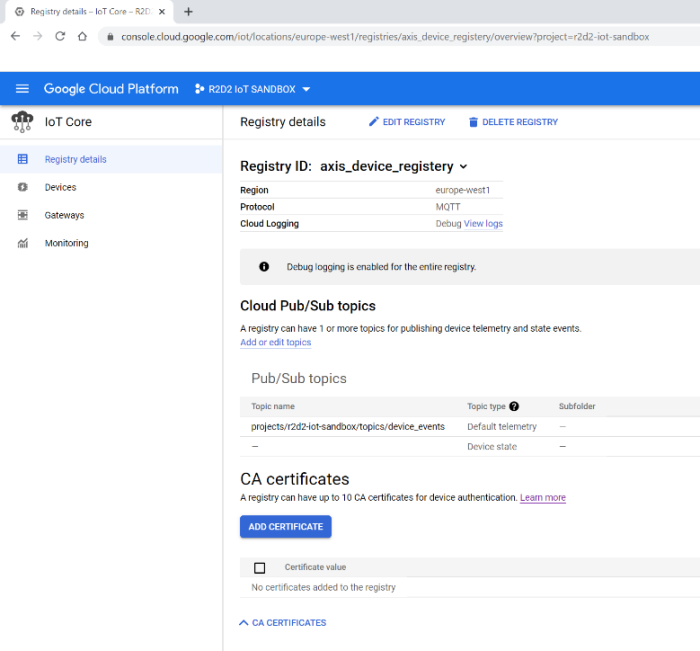The image size is (700, 651).
Task: Collapse the CA CERTIFICATES section
Action: (283, 622)
